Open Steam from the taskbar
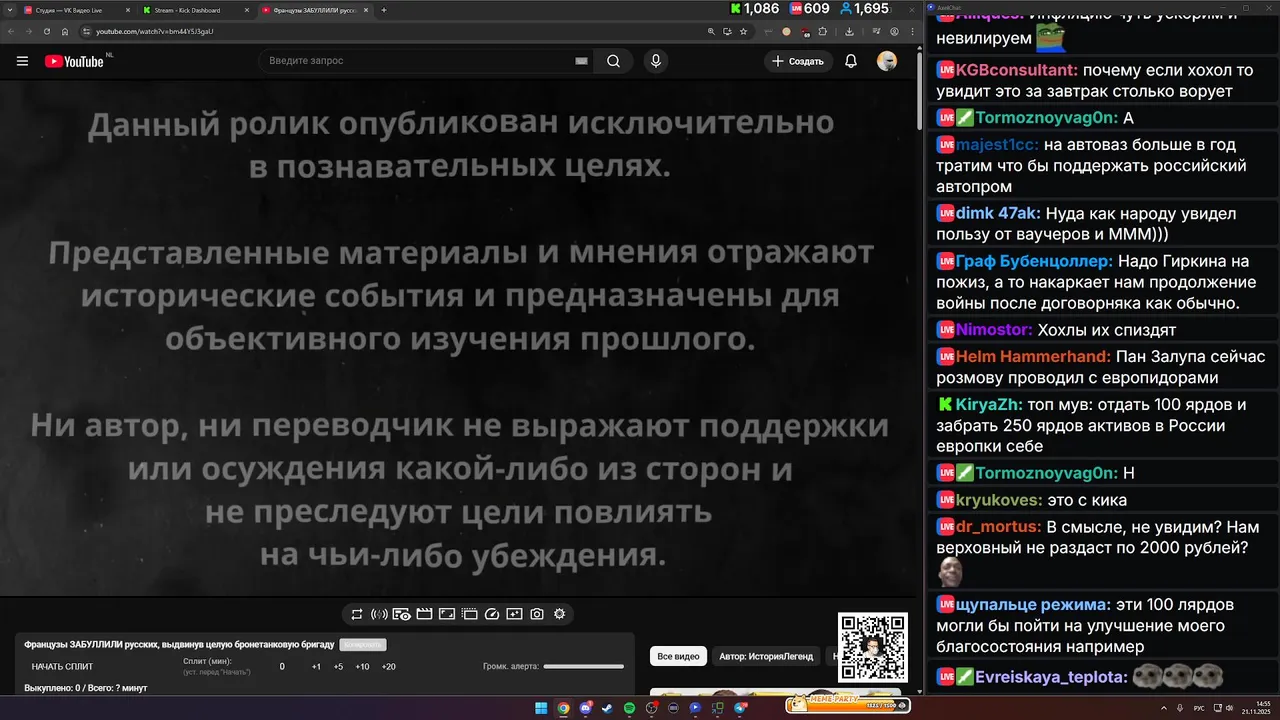The image size is (1280, 720). (x=607, y=708)
